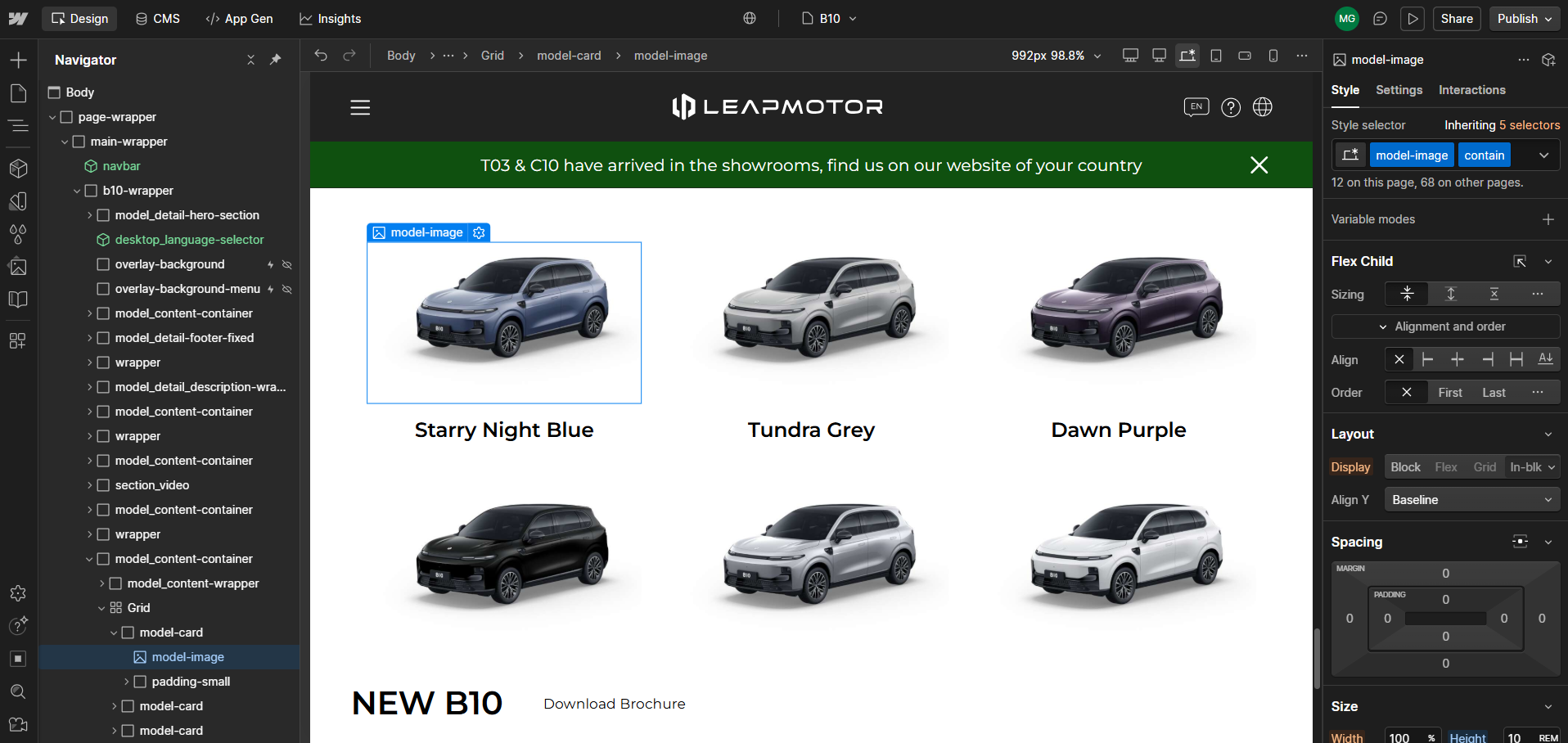Select the mobile landscape breakpoint icon
The height and width of the screenshot is (743, 1568).
coord(1245,55)
